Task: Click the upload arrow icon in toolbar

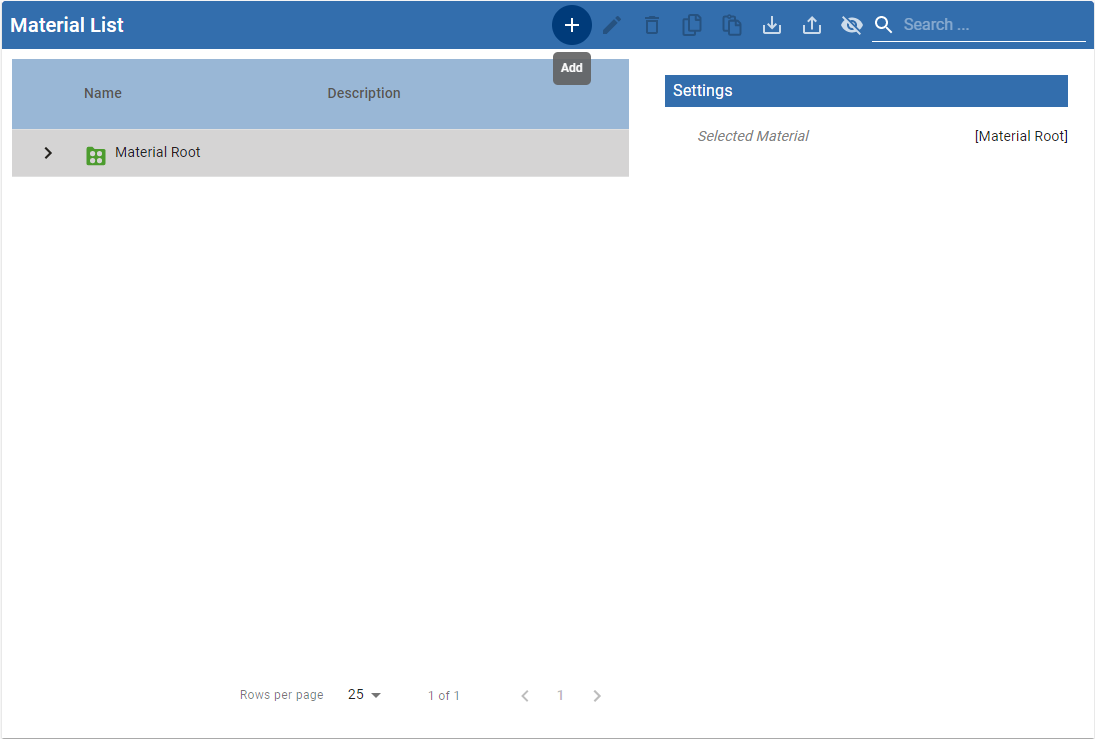Action: [x=812, y=25]
